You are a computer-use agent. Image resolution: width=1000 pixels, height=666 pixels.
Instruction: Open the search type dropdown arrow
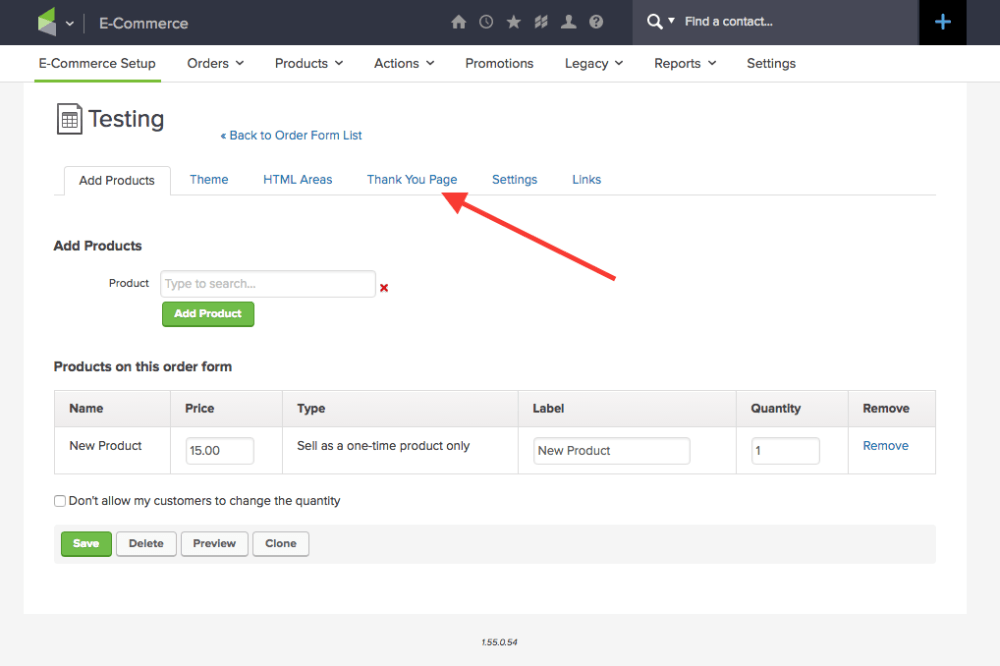(x=671, y=21)
